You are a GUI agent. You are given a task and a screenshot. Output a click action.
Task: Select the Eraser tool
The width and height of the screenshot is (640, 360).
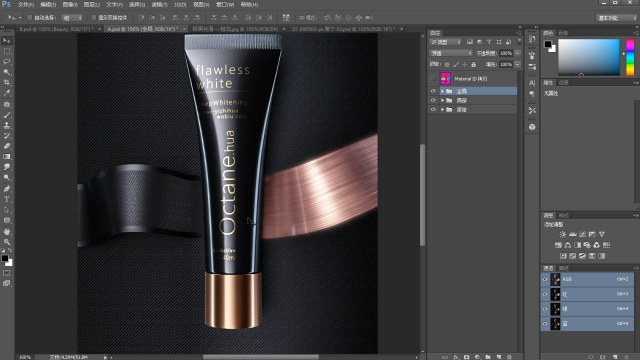pos(7,146)
